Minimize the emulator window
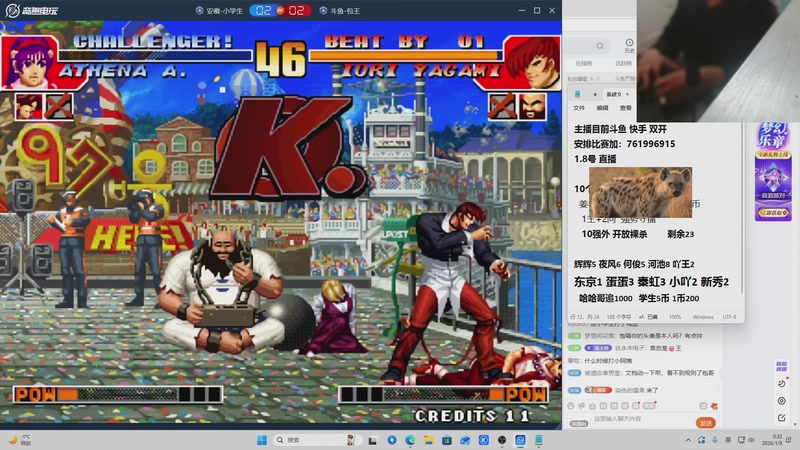Viewport: 800px width, 450px height. [521, 10]
